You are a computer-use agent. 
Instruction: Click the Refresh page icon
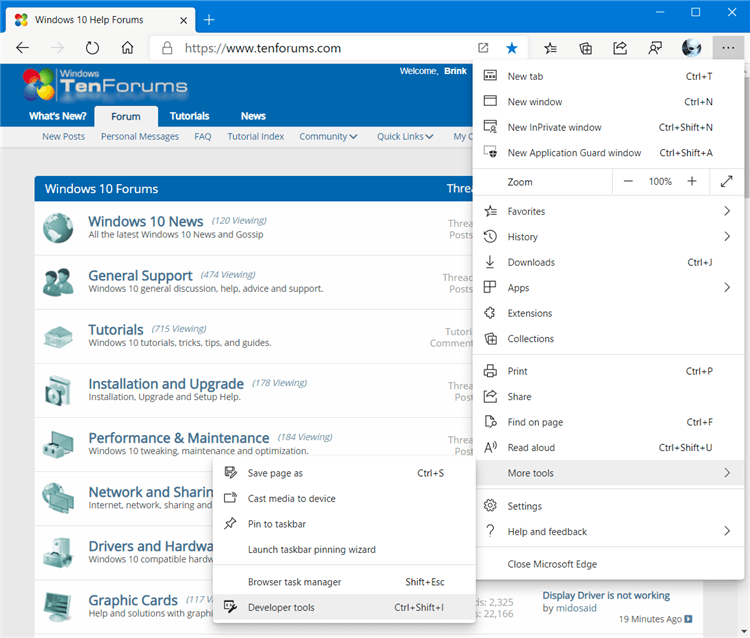[x=92, y=48]
